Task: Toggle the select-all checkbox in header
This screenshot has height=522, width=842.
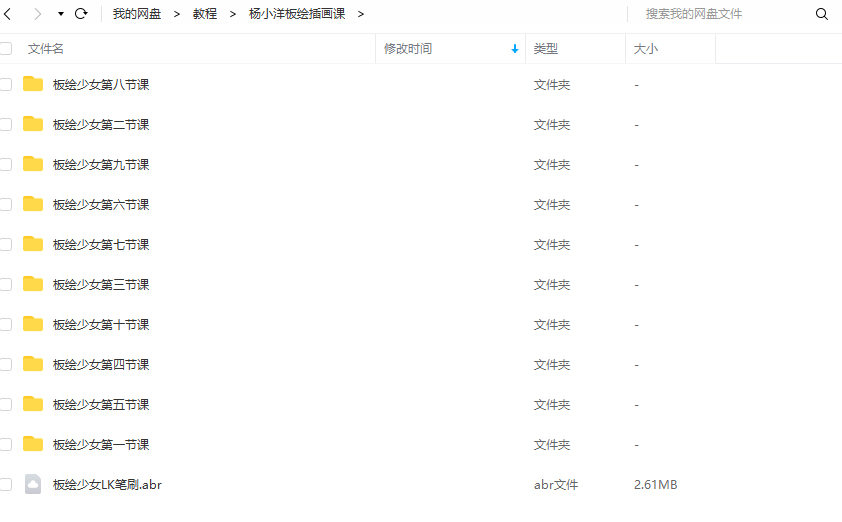Action: click(6, 49)
